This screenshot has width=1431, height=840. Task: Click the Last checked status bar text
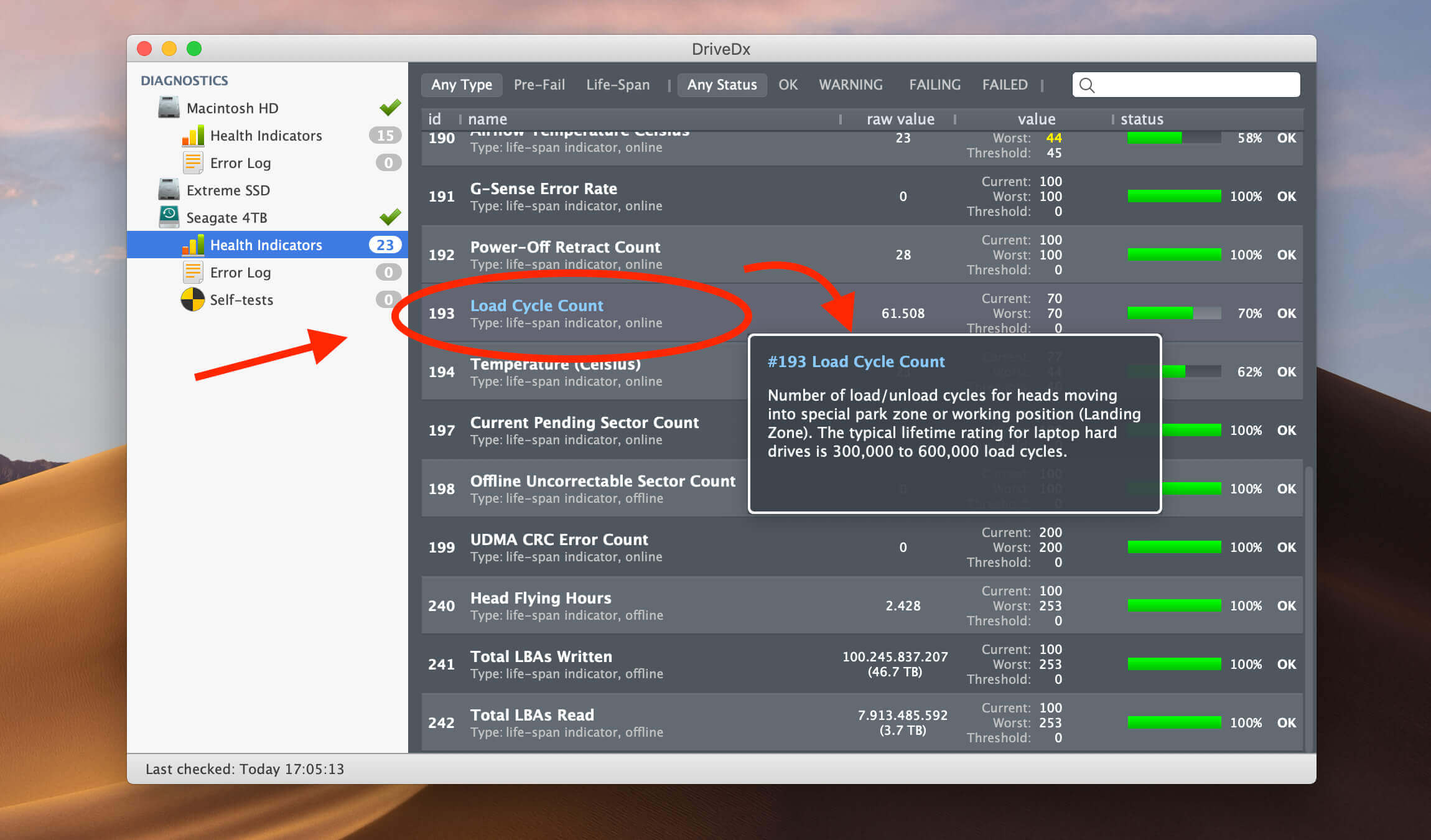(x=245, y=769)
